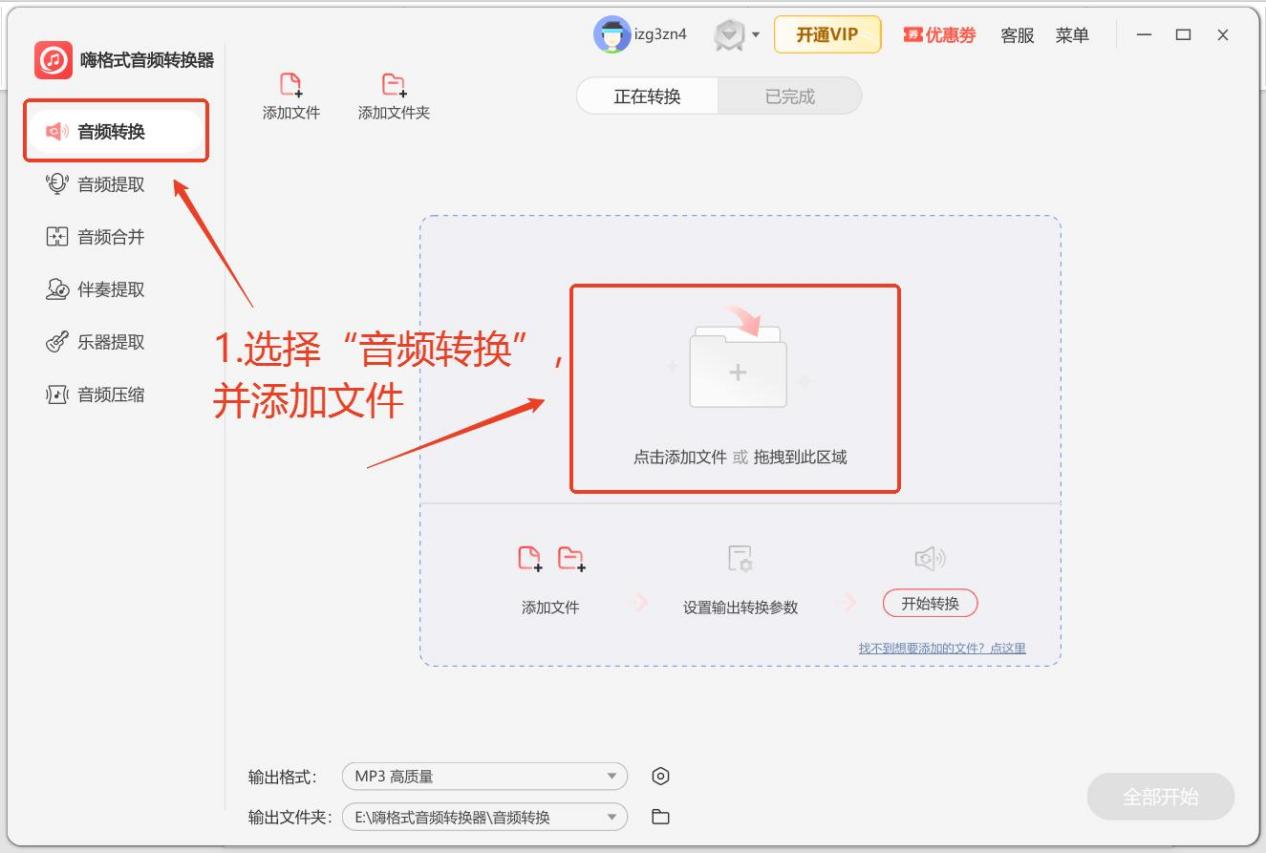
Task: Expand the dropdown arrow beside the badge
Action: tap(756, 36)
